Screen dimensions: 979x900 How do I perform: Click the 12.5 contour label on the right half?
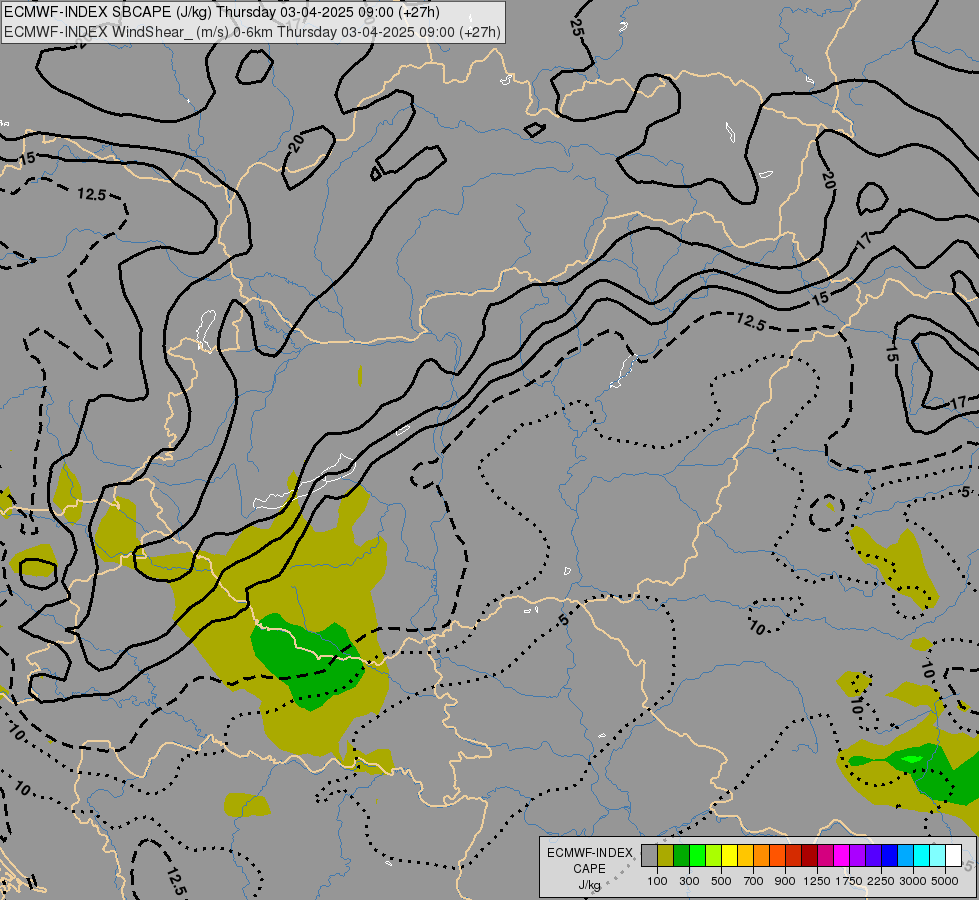(750, 322)
